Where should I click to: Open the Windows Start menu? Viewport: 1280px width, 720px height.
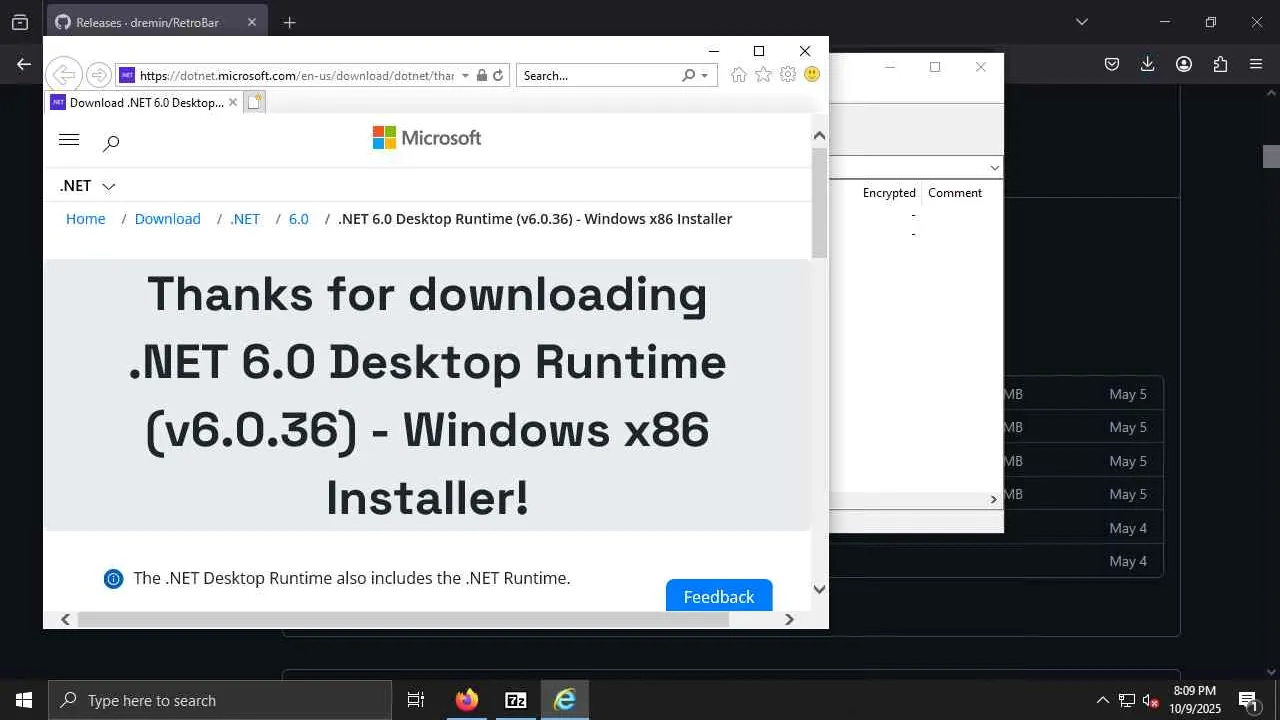pyautogui.click(x=24, y=700)
